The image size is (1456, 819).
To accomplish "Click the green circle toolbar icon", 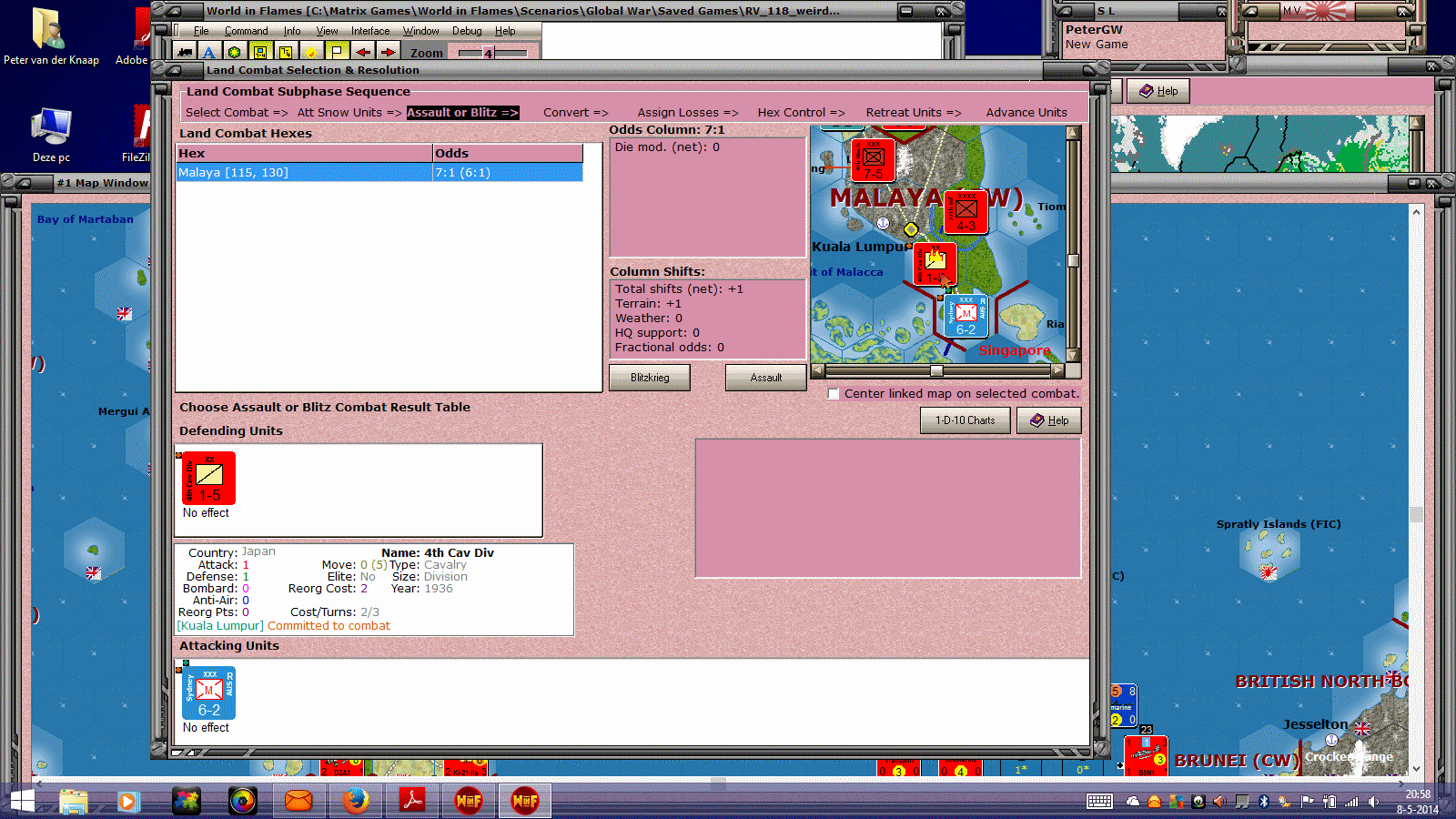I will pyautogui.click(x=235, y=53).
